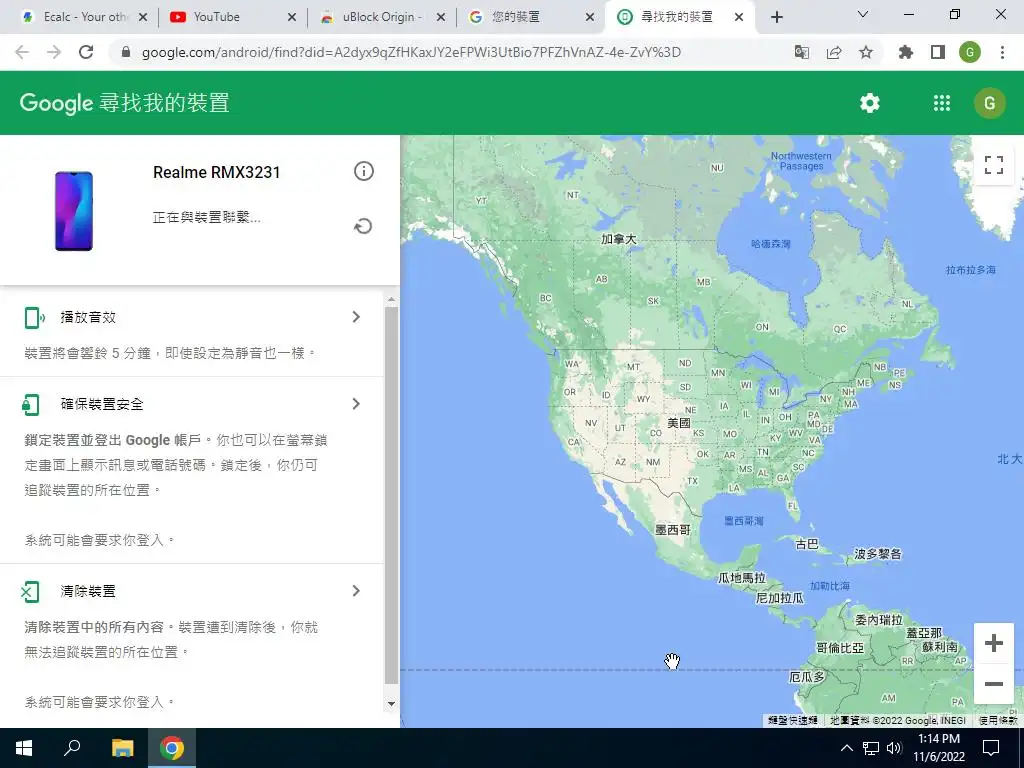Viewport: 1024px width, 768px height.
Task: Open Find My Device settings gear
Action: [869, 103]
